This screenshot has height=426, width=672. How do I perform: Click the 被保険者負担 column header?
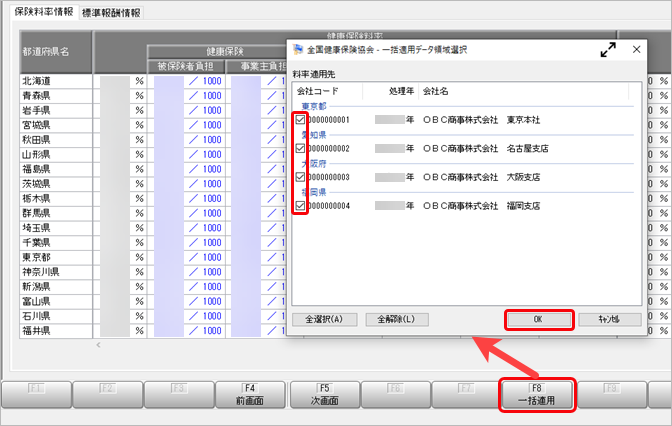pyautogui.click(x=186, y=66)
